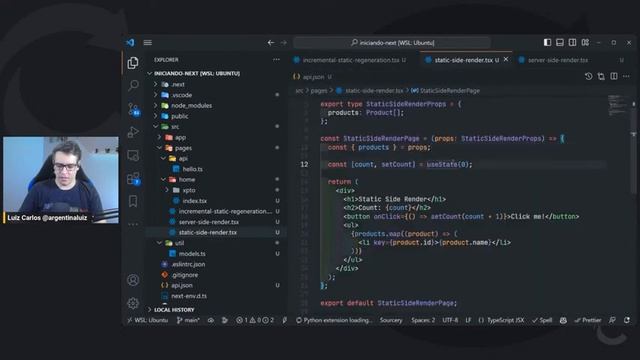The height and width of the screenshot is (360, 640).
Task: Open models.ts in the explorer
Action: pos(192,254)
